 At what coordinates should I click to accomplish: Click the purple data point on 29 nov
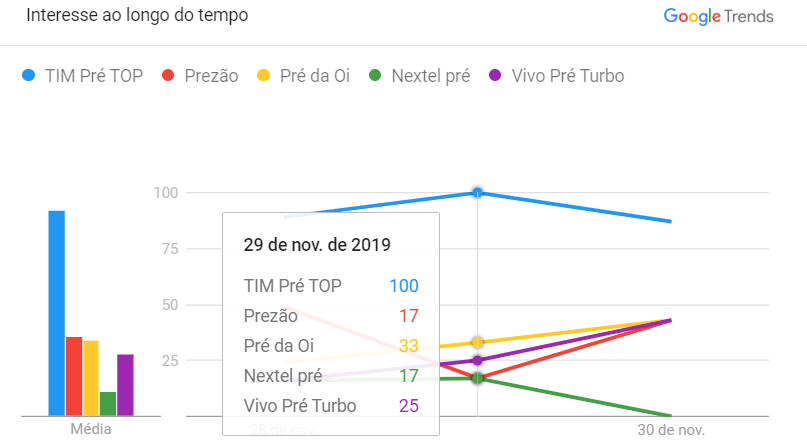478,360
